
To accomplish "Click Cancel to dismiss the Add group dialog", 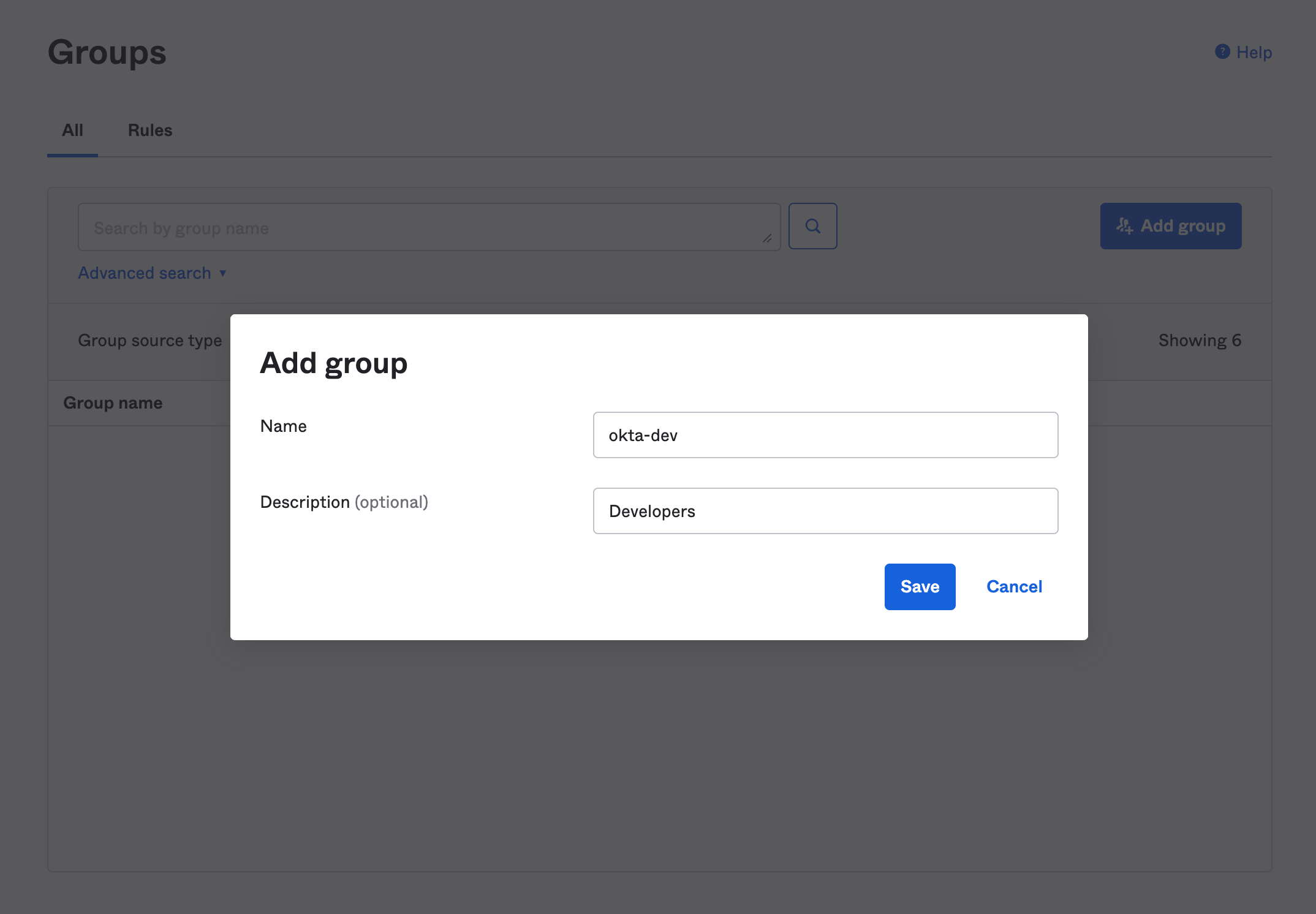I will pyautogui.click(x=1014, y=586).
